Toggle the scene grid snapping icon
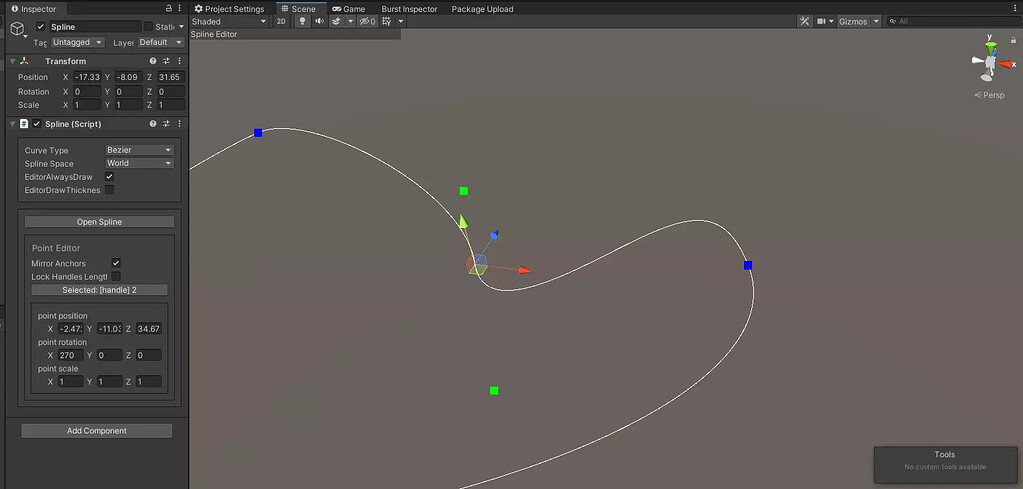The image size is (1023, 489). pos(387,21)
